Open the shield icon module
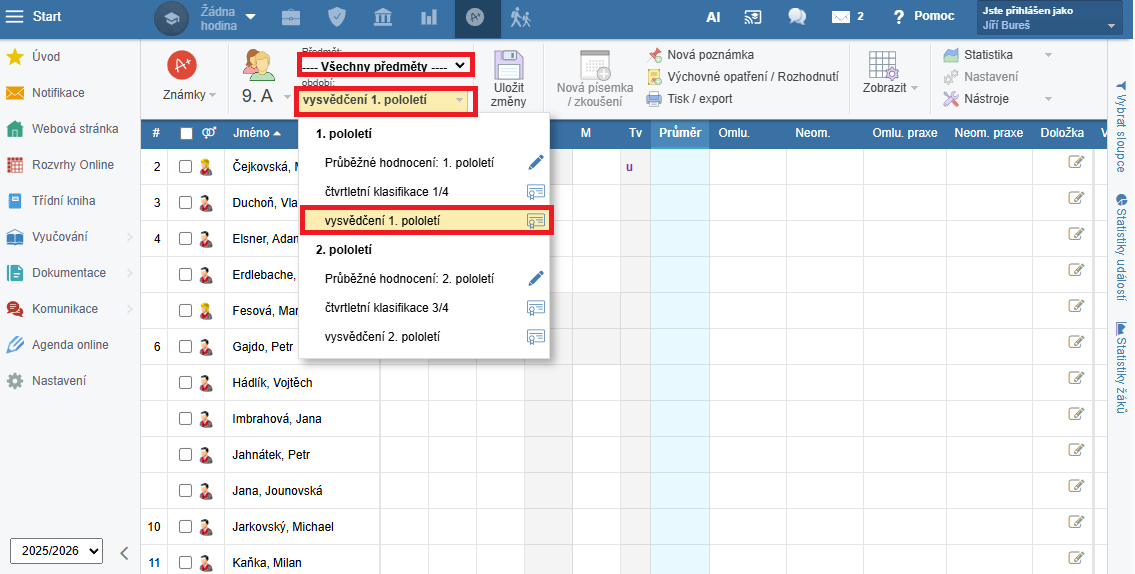 tap(337, 17)
